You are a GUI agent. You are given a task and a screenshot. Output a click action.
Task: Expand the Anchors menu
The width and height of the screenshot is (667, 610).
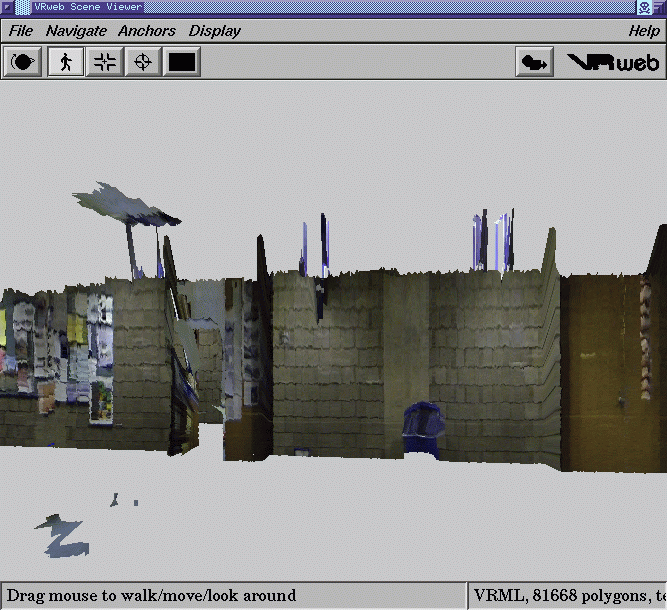(147, 31)
